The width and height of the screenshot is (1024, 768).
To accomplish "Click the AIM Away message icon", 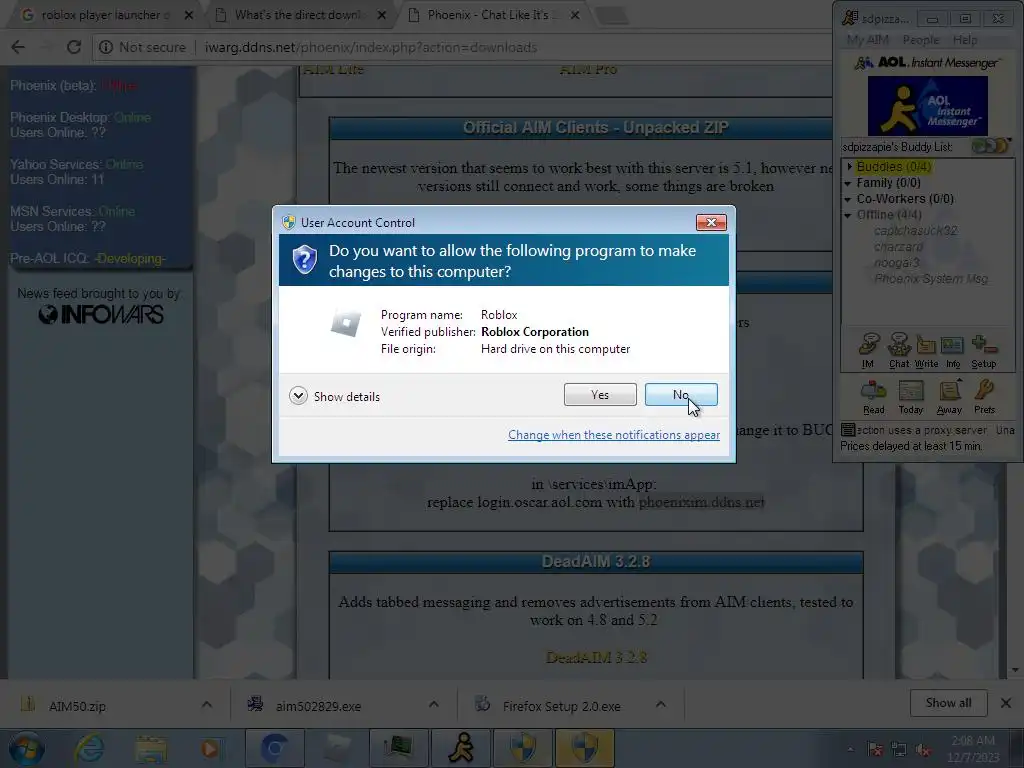I will [x=949, y=397].
